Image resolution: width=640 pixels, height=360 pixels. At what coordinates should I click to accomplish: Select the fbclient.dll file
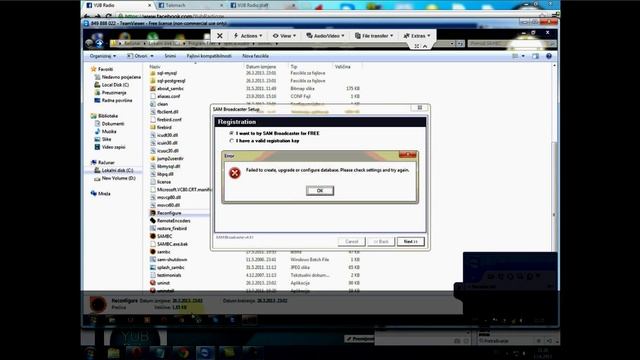tap(164, 112)
